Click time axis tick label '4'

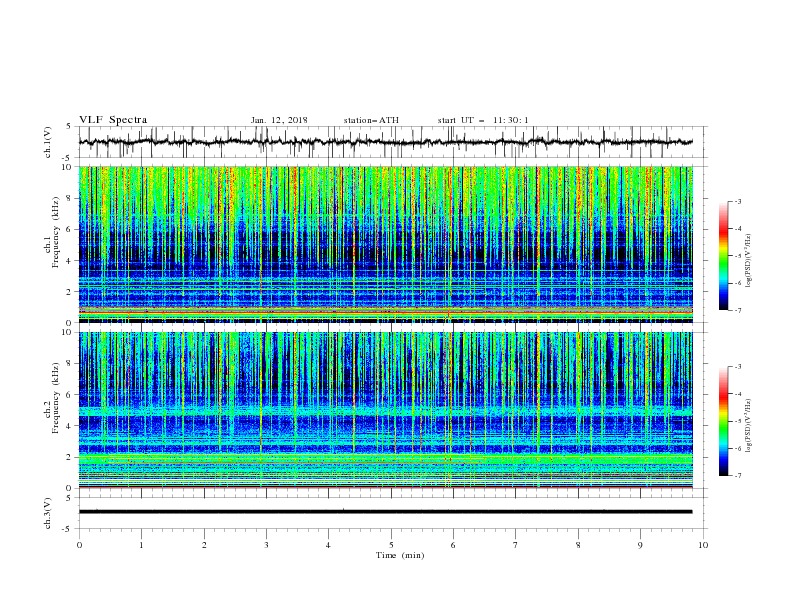click(x=329, y=545)
